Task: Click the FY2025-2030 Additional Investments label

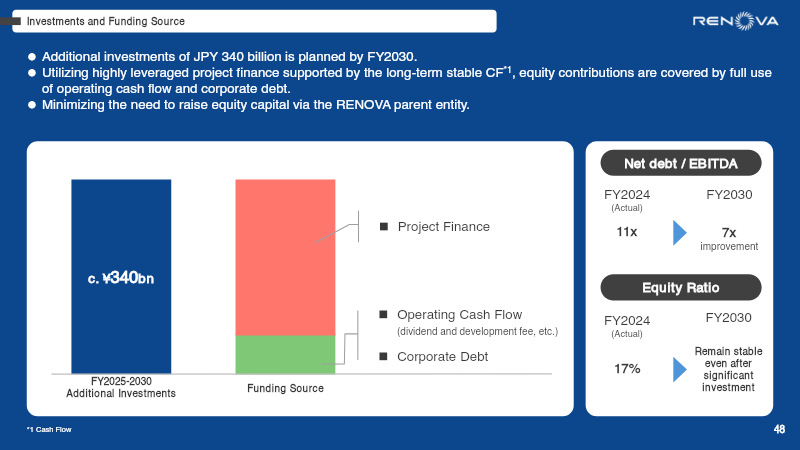Action: 121,388
